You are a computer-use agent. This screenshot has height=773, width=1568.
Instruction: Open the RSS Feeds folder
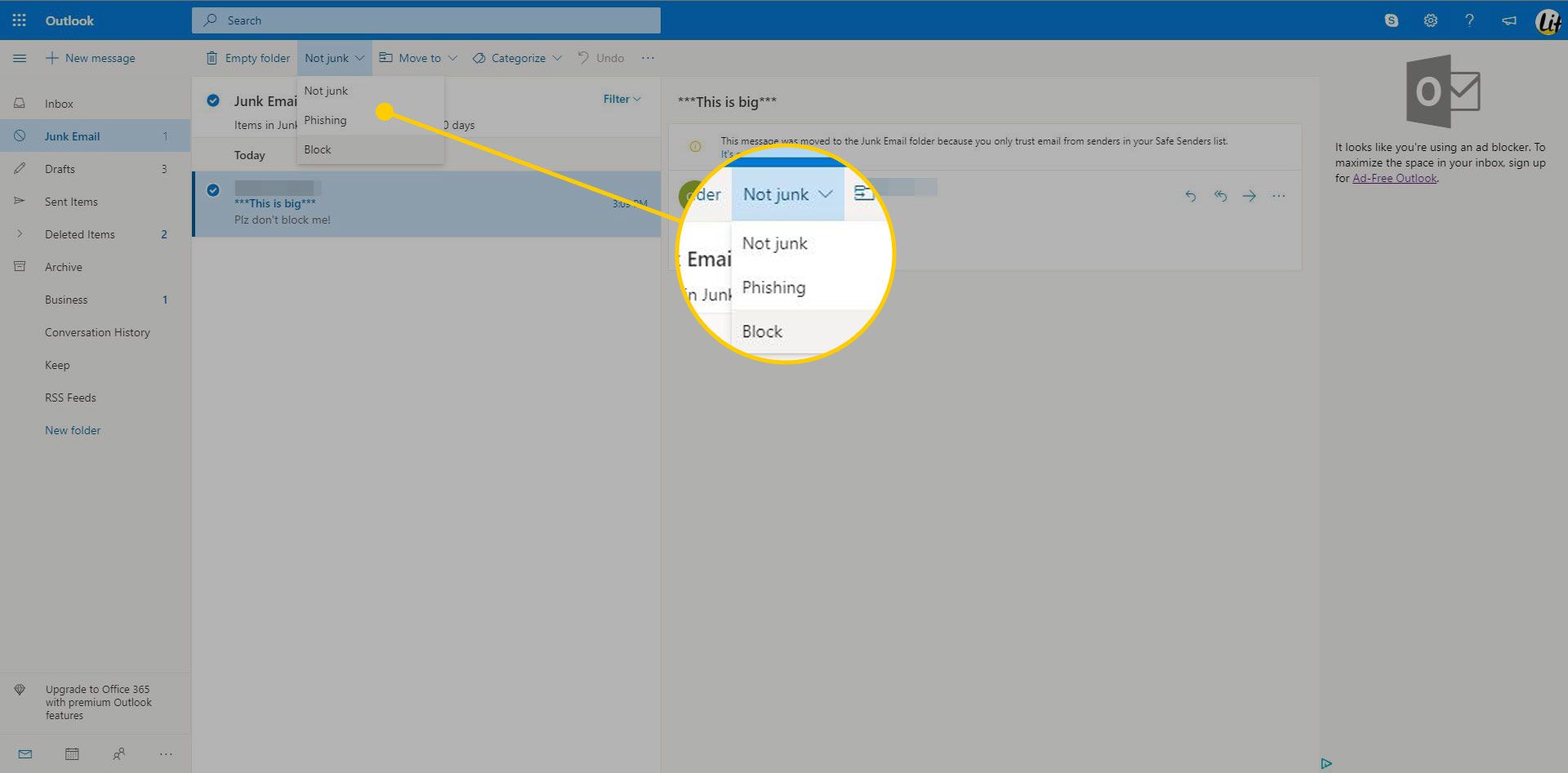96,398
